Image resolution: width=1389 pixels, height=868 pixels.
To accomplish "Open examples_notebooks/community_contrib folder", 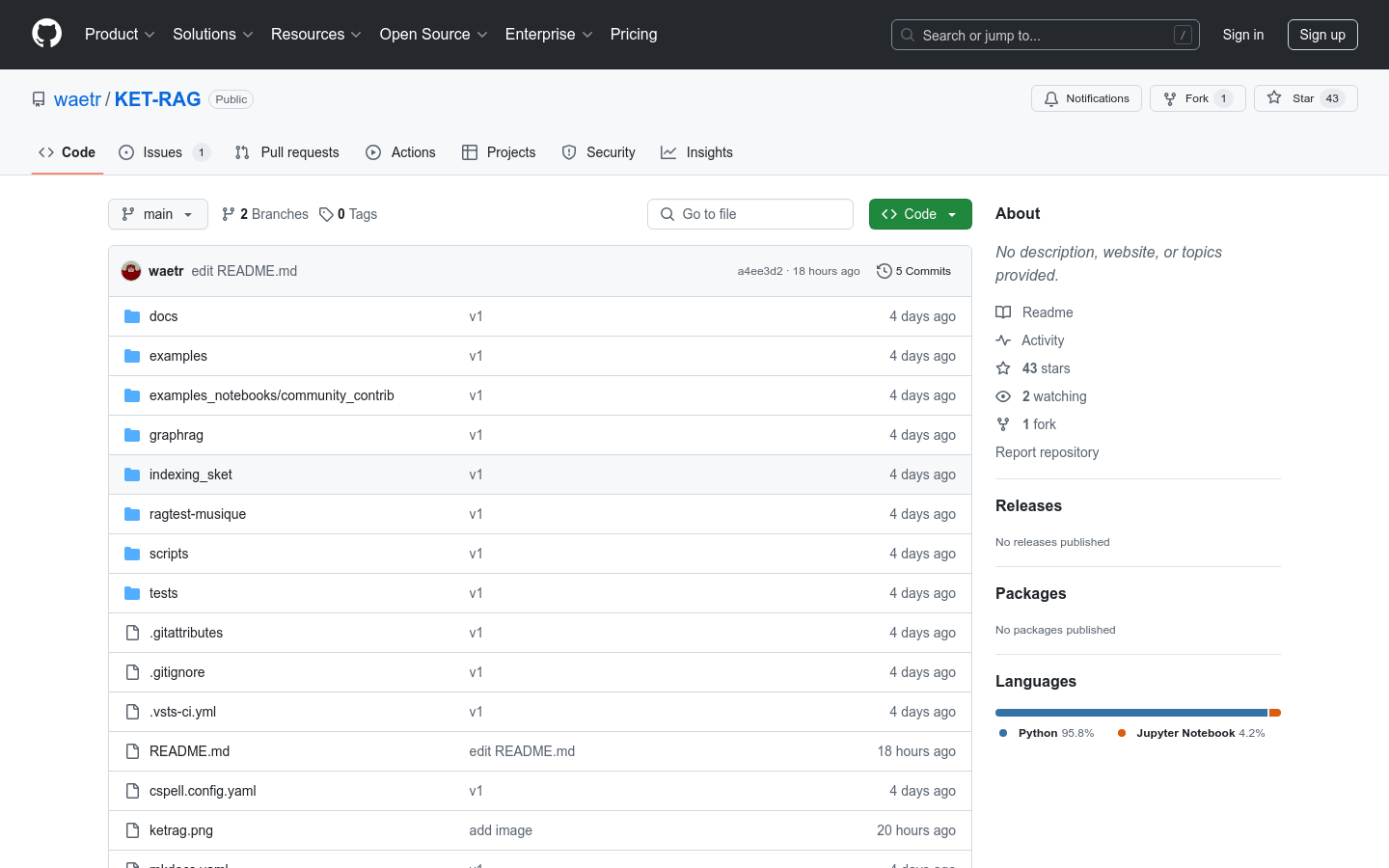I will point(272,395).
